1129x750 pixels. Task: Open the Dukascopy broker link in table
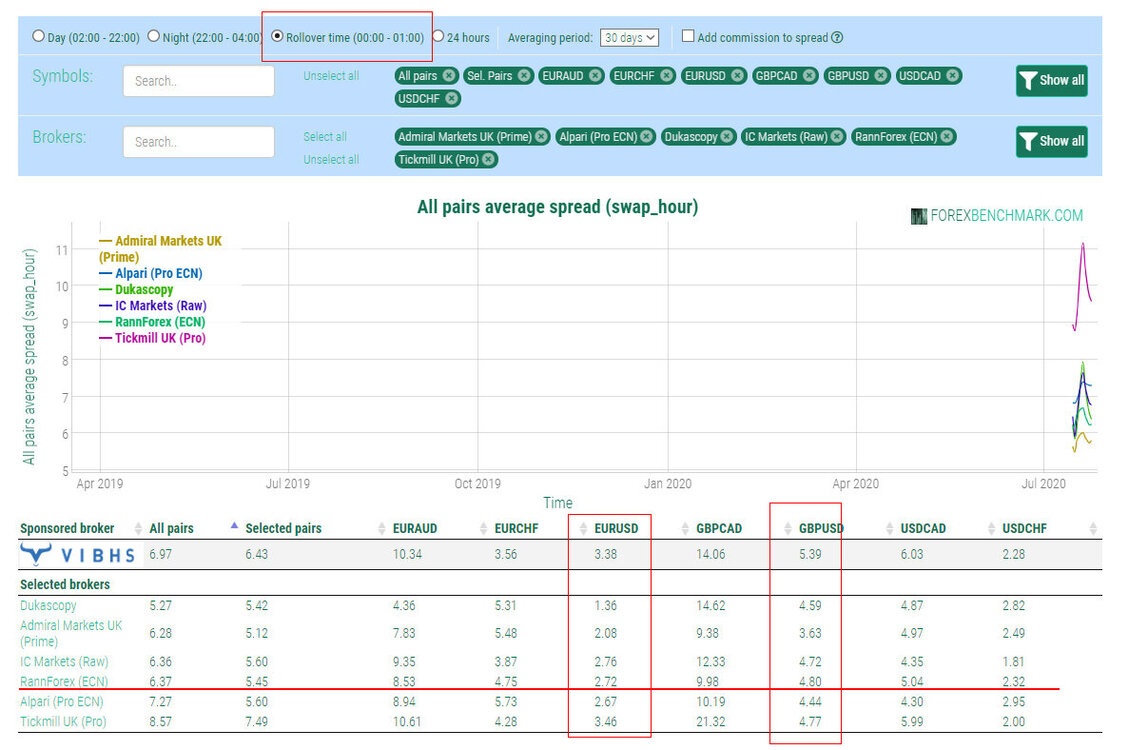[48, 606]
